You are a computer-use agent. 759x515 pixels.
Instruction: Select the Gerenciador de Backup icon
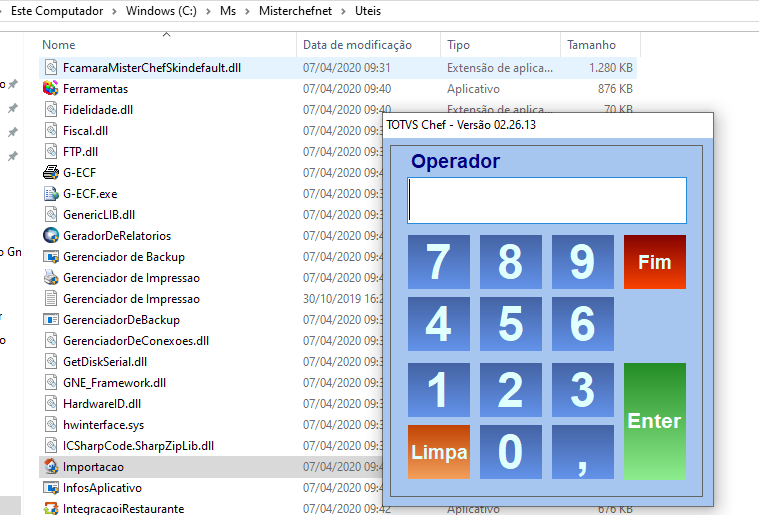pyautogui.click(x=51, y=257)
